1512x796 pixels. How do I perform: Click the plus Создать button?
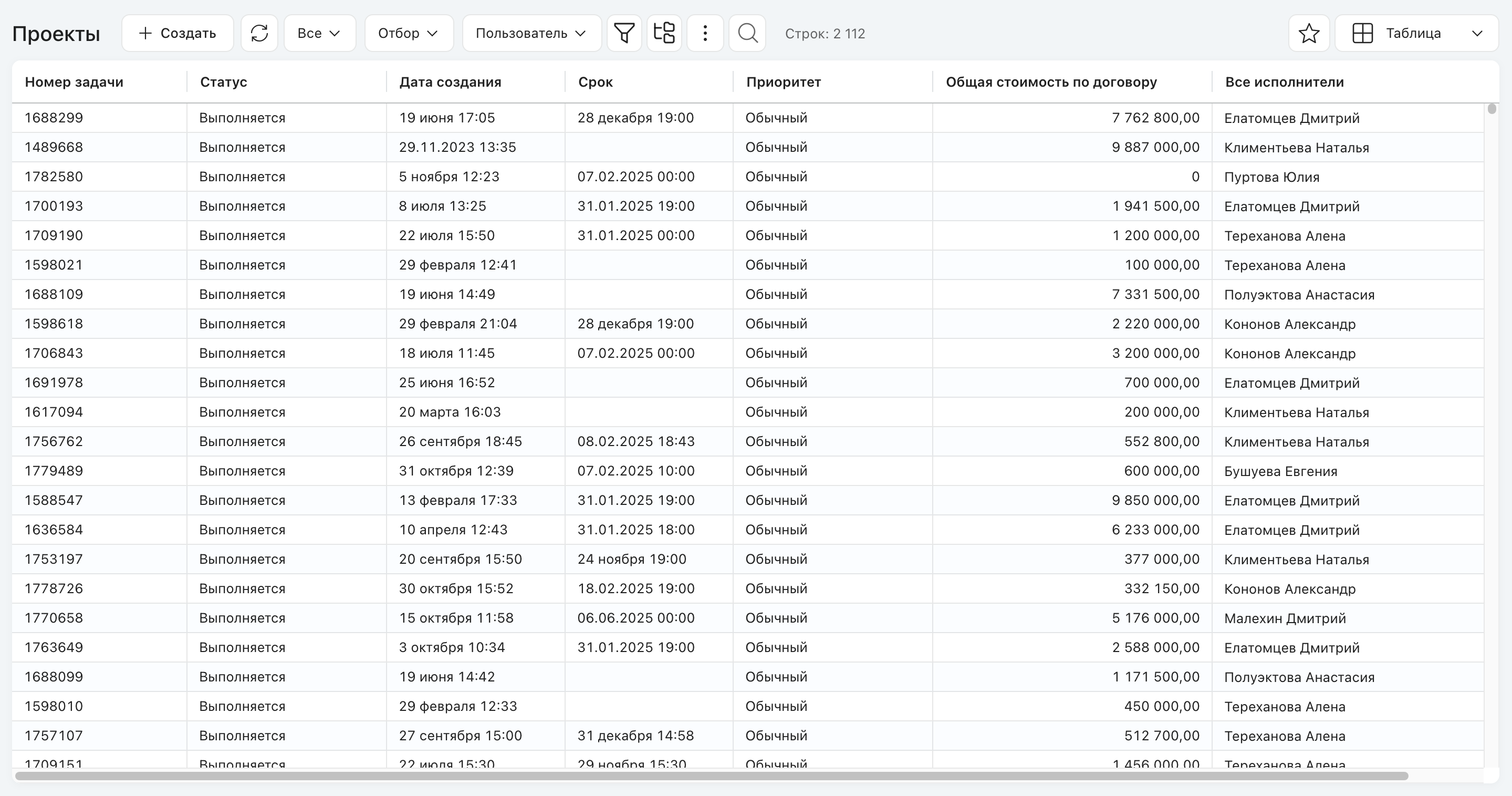[178, 34]
